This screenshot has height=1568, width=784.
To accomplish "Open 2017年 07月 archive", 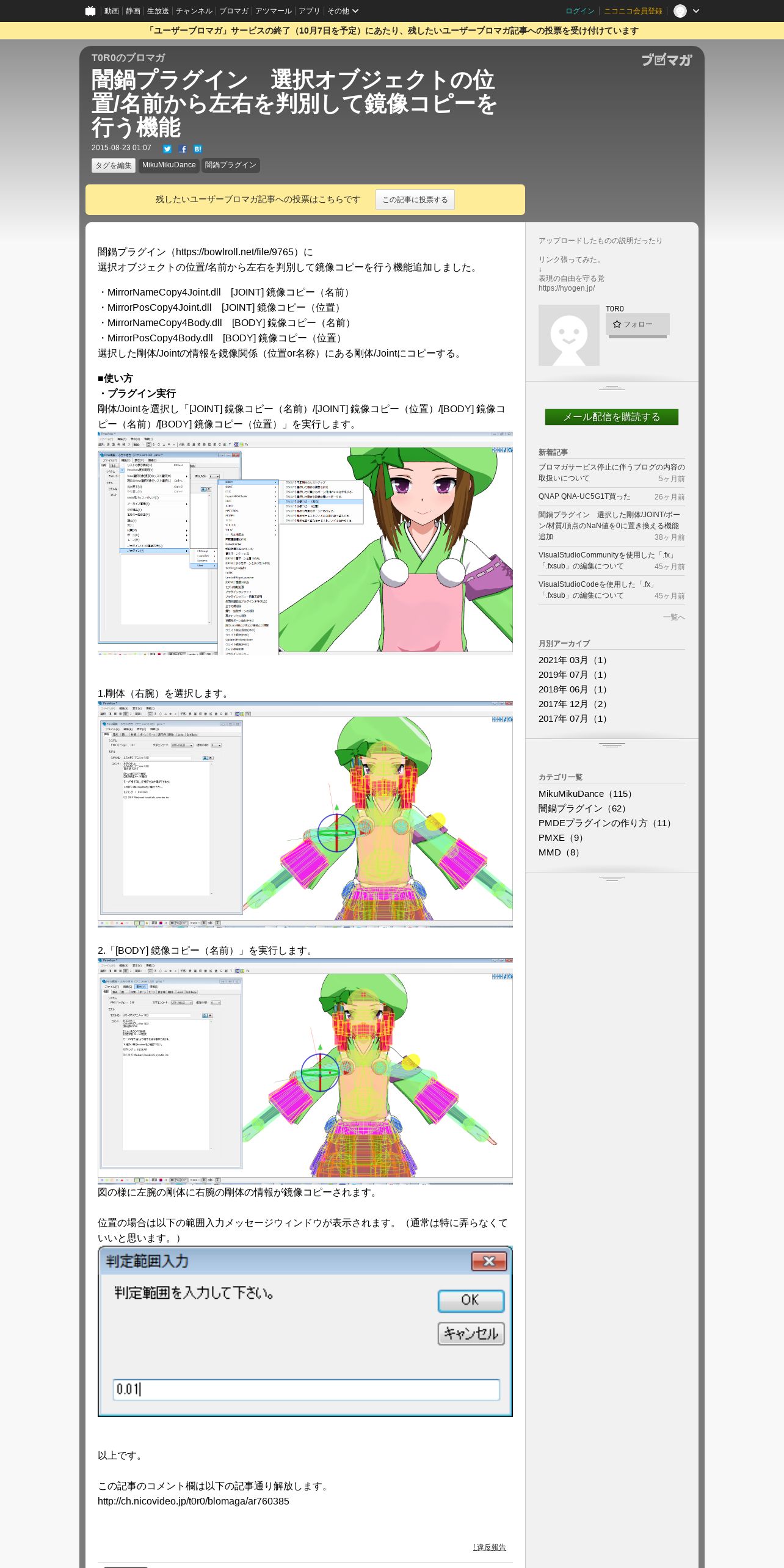I will click(x=574, y=719).
